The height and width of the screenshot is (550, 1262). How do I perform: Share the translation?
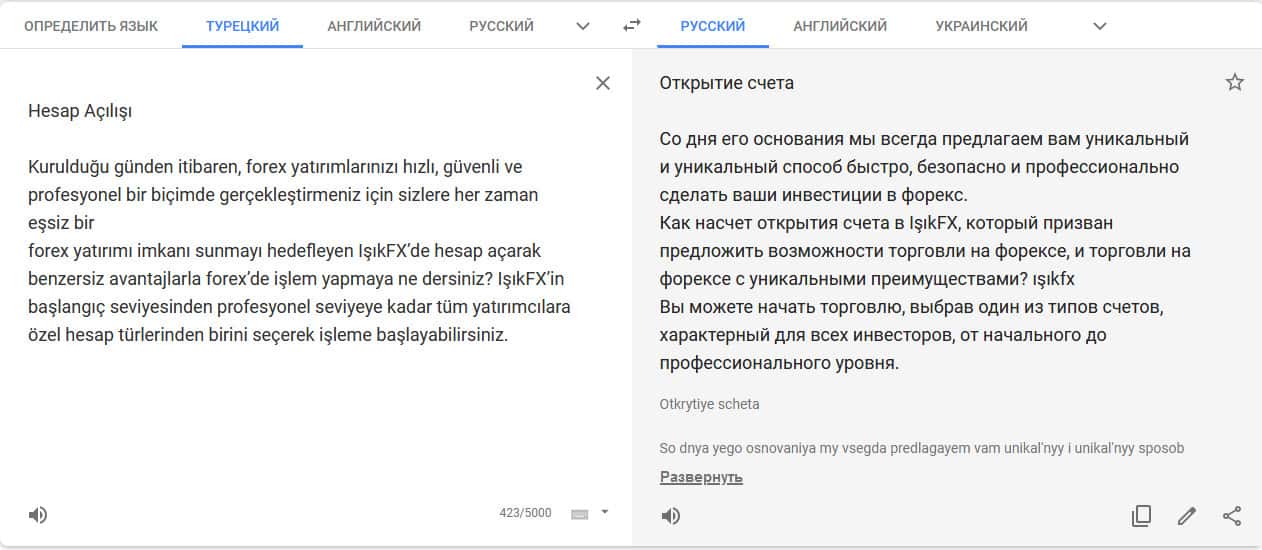1232,516
